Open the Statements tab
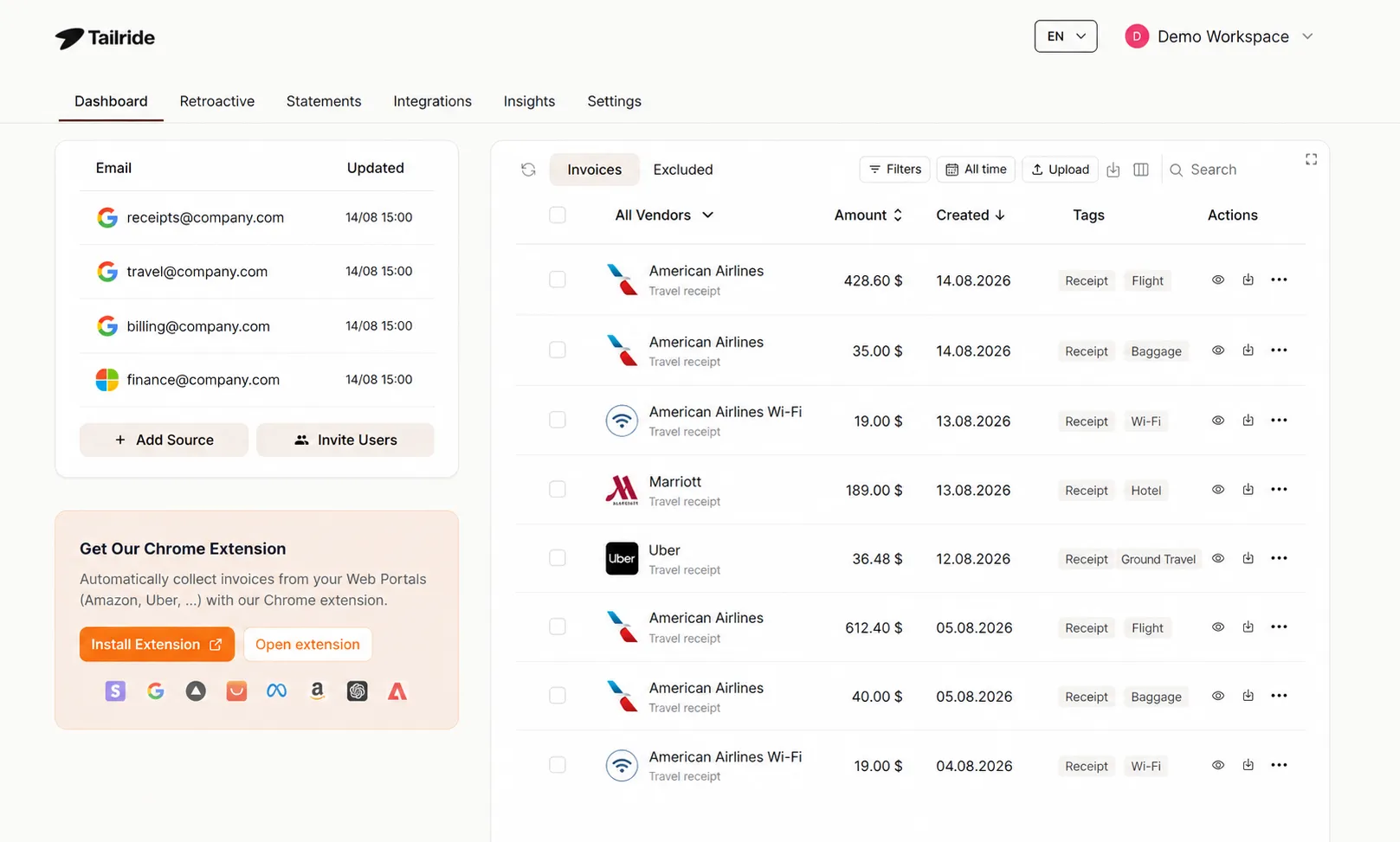1400x842 pixels. click(x=324, y=101)
